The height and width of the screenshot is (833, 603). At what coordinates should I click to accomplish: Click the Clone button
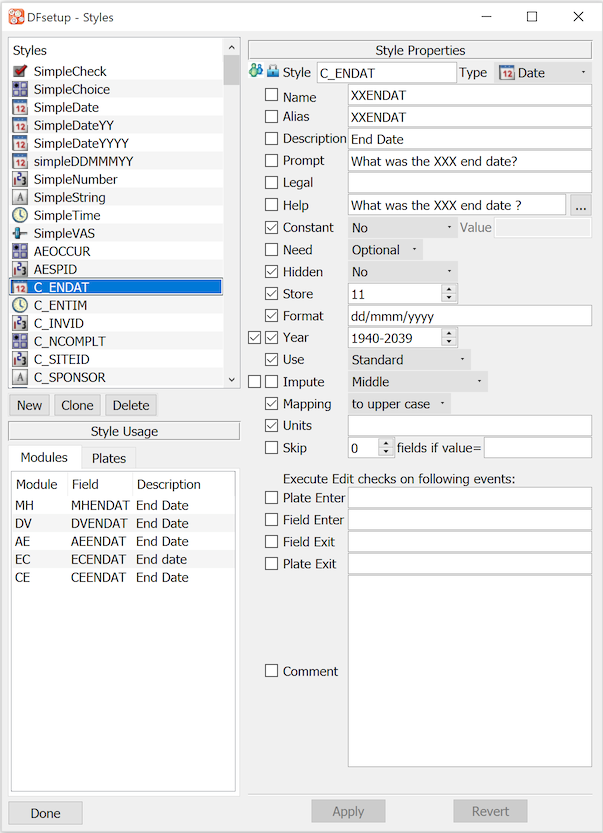click(x=77, y=405)
